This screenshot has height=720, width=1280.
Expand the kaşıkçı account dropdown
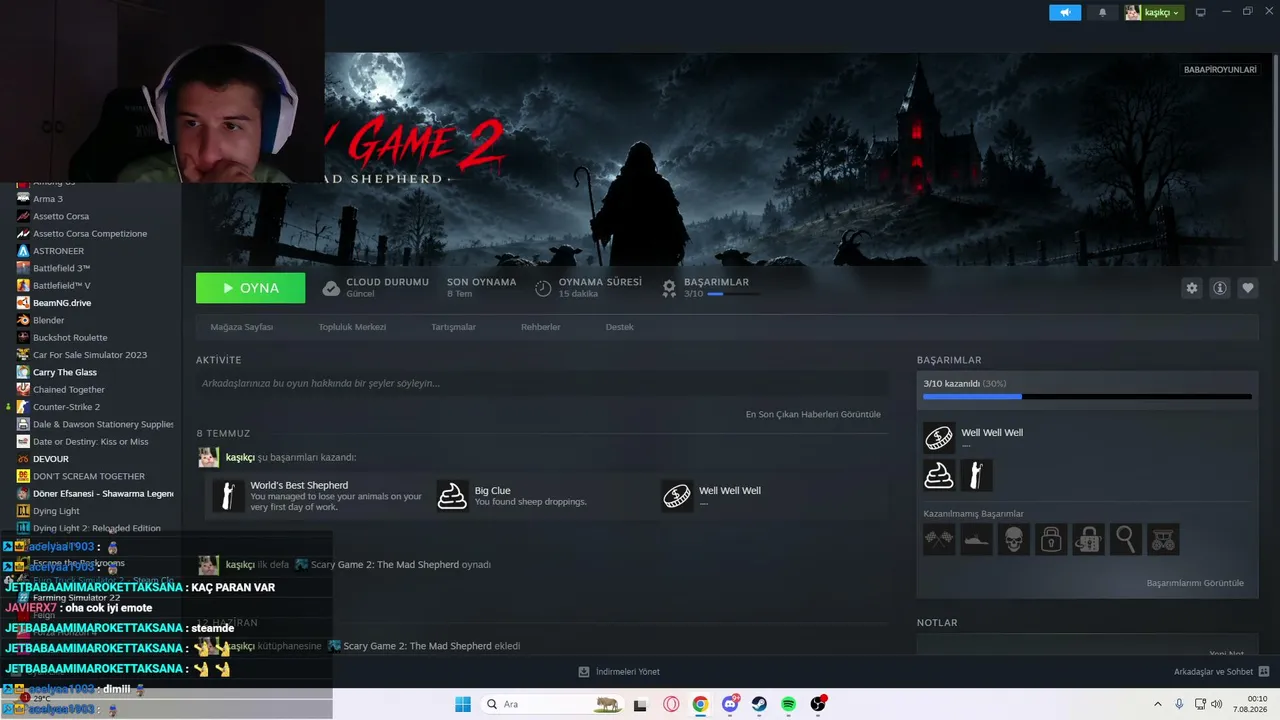[x=1154, y=13]
